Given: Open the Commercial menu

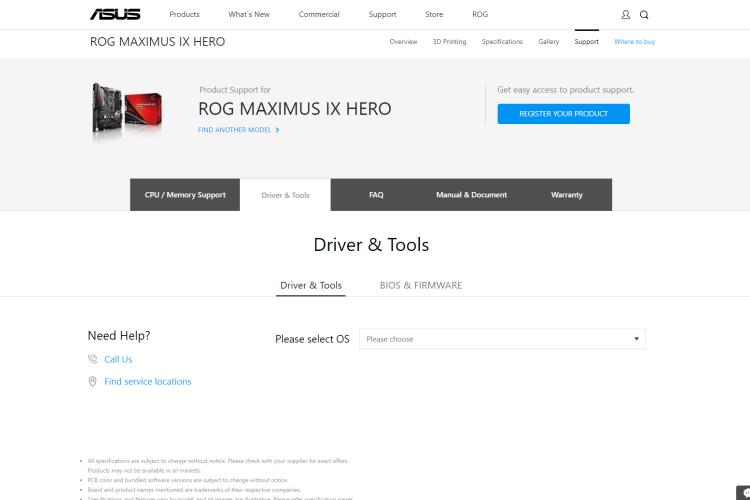Looking at the screenshot, I should (319, 14).
